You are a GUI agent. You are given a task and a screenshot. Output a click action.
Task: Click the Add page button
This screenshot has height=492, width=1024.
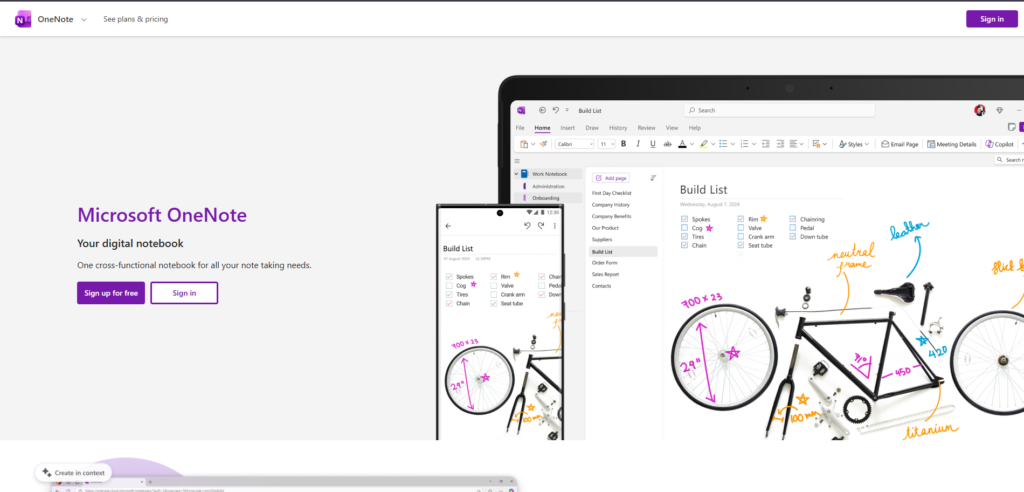(x=611, y=178)
